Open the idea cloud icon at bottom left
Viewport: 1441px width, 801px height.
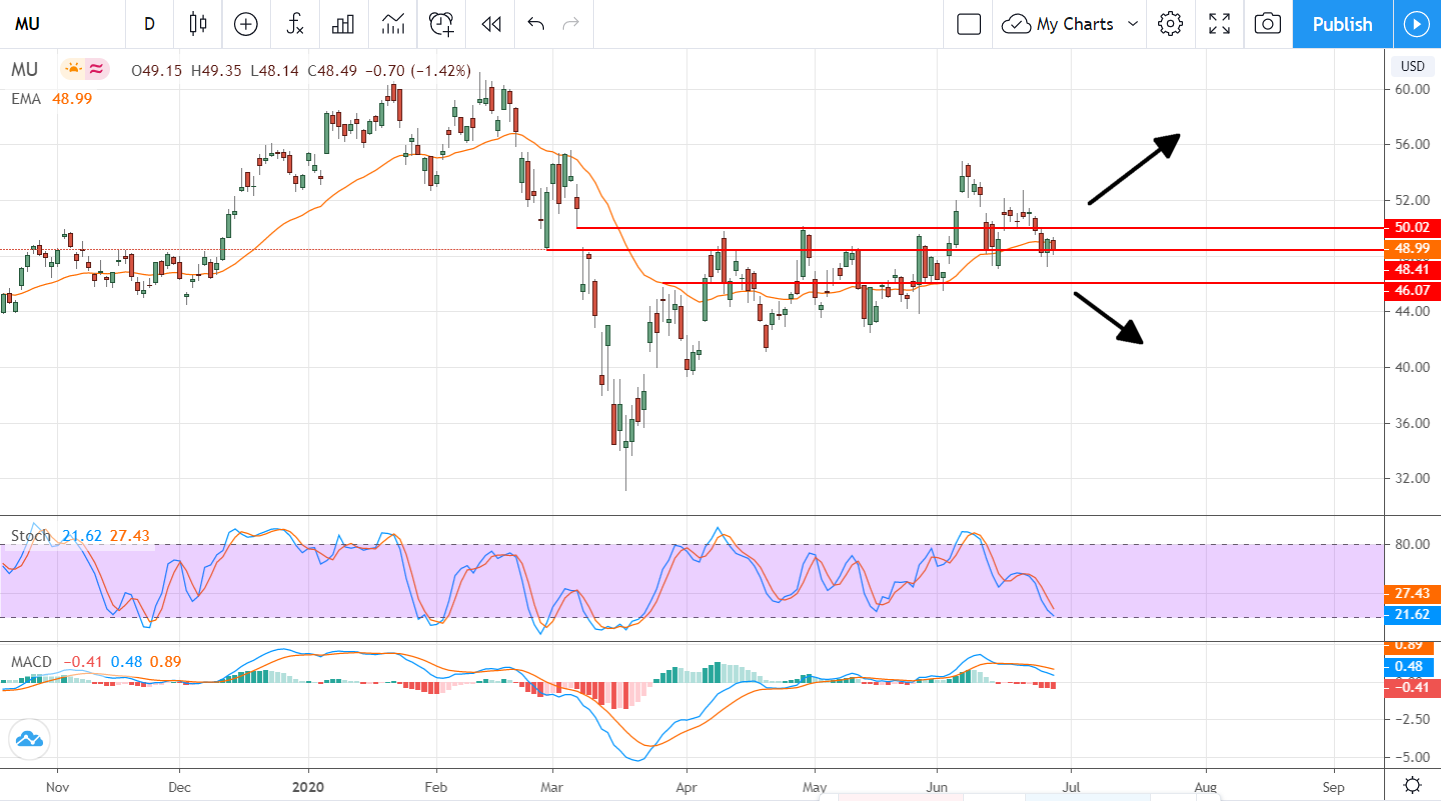29,739
